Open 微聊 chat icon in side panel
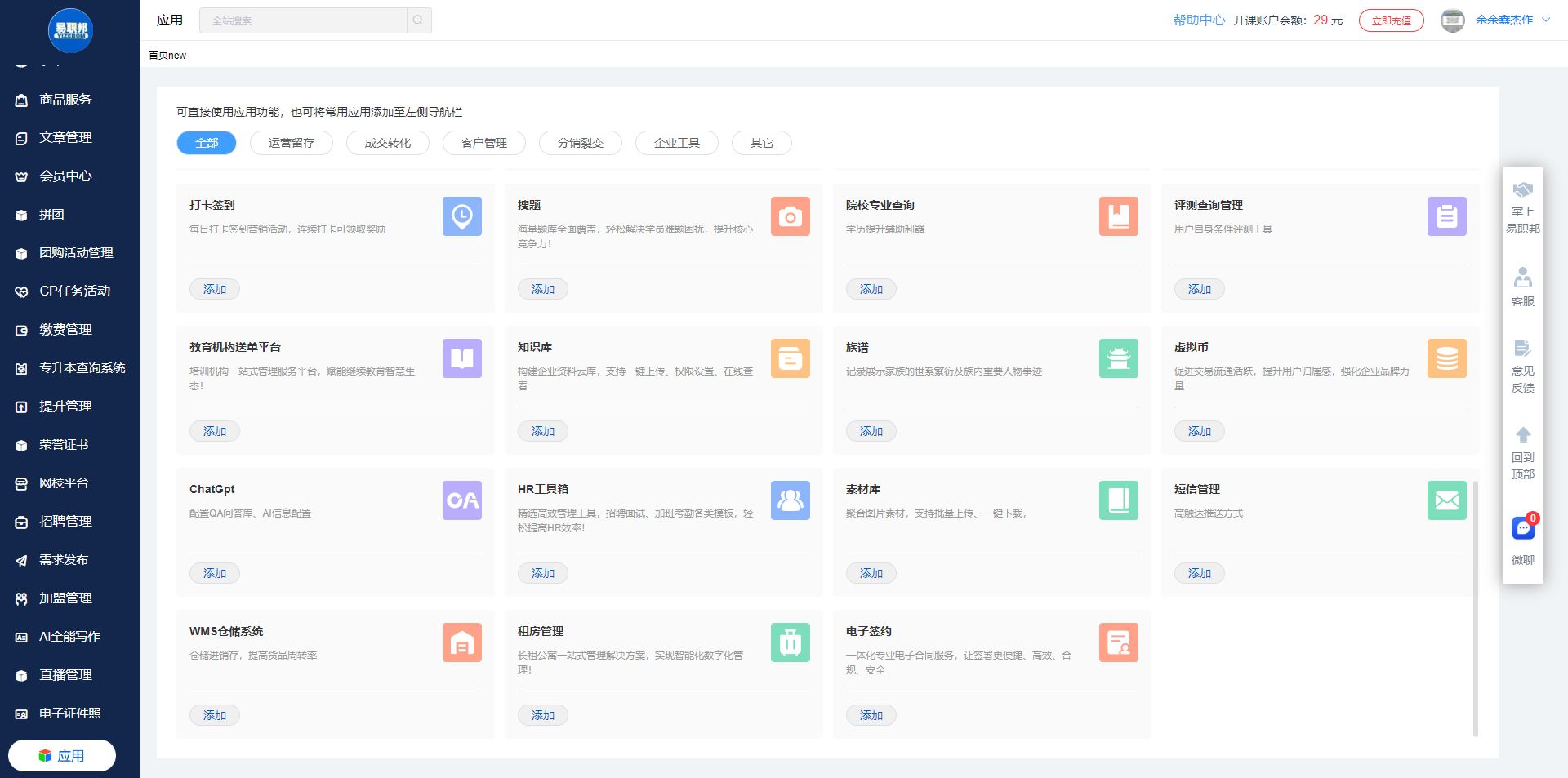The image size is (1568, 778). pos(1522,529)
